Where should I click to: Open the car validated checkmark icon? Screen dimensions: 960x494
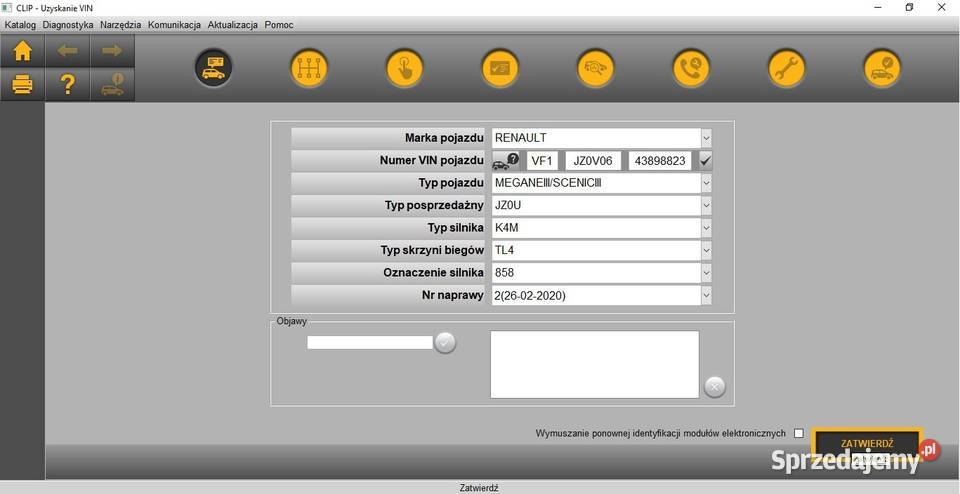(x=882, y=68)
